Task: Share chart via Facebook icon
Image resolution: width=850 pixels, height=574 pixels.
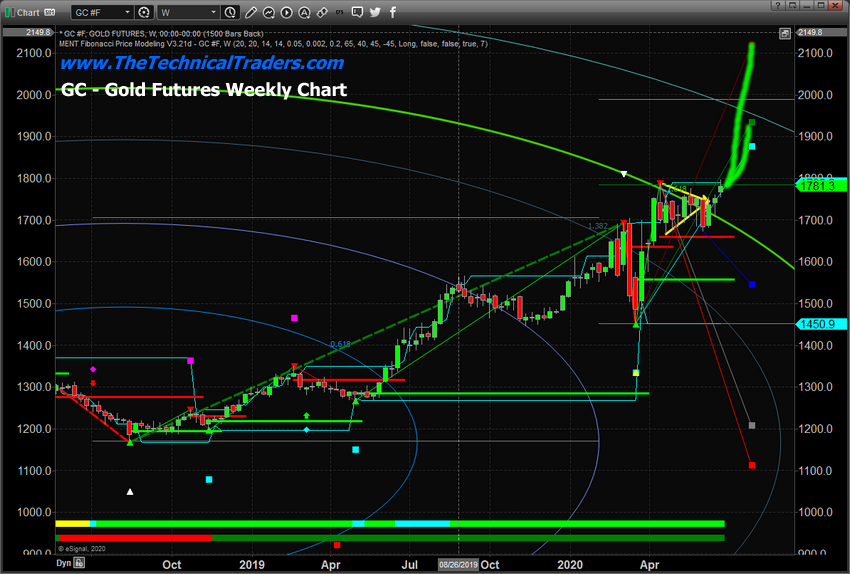Action: coord(392,12)
